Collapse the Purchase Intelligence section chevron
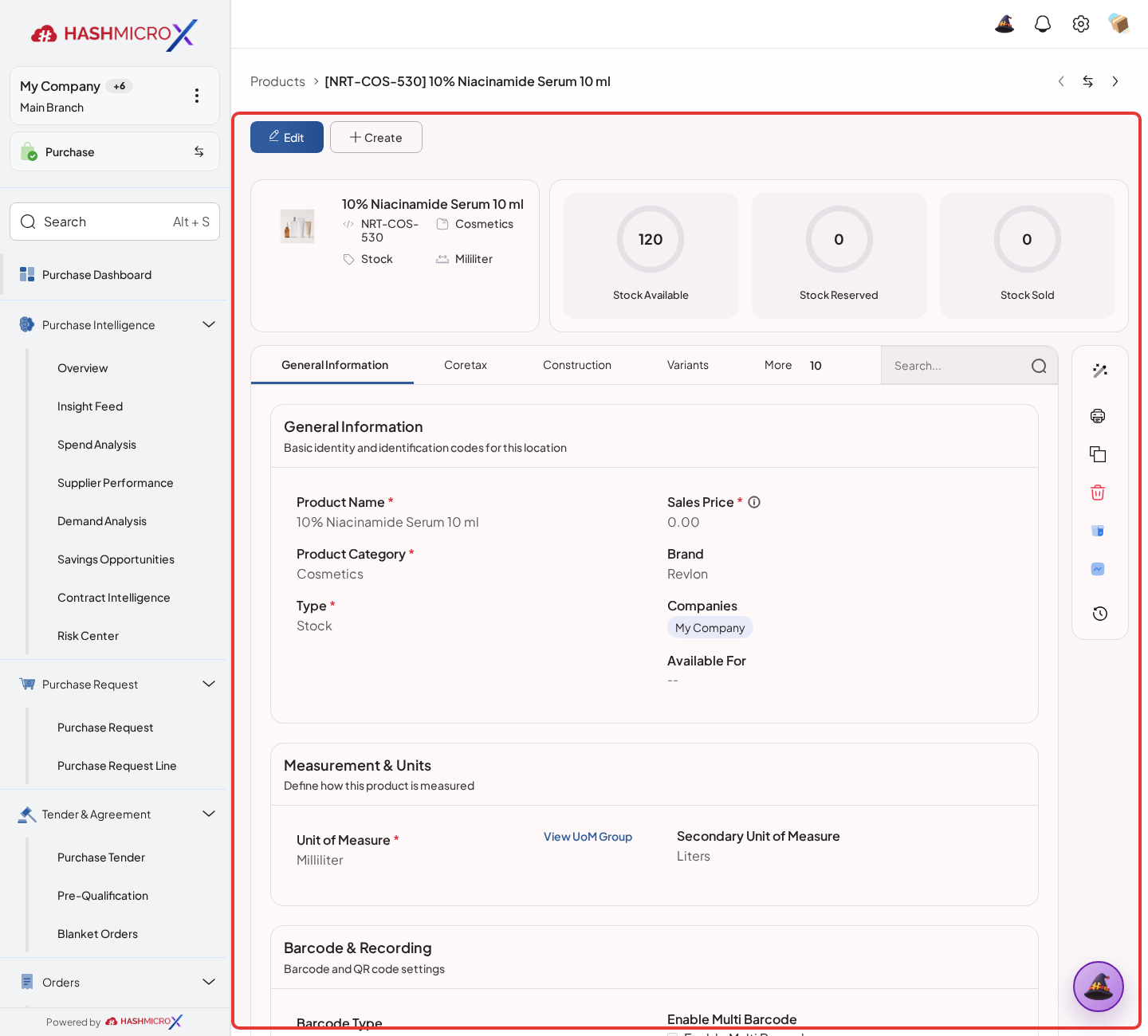 coord(209,324)
